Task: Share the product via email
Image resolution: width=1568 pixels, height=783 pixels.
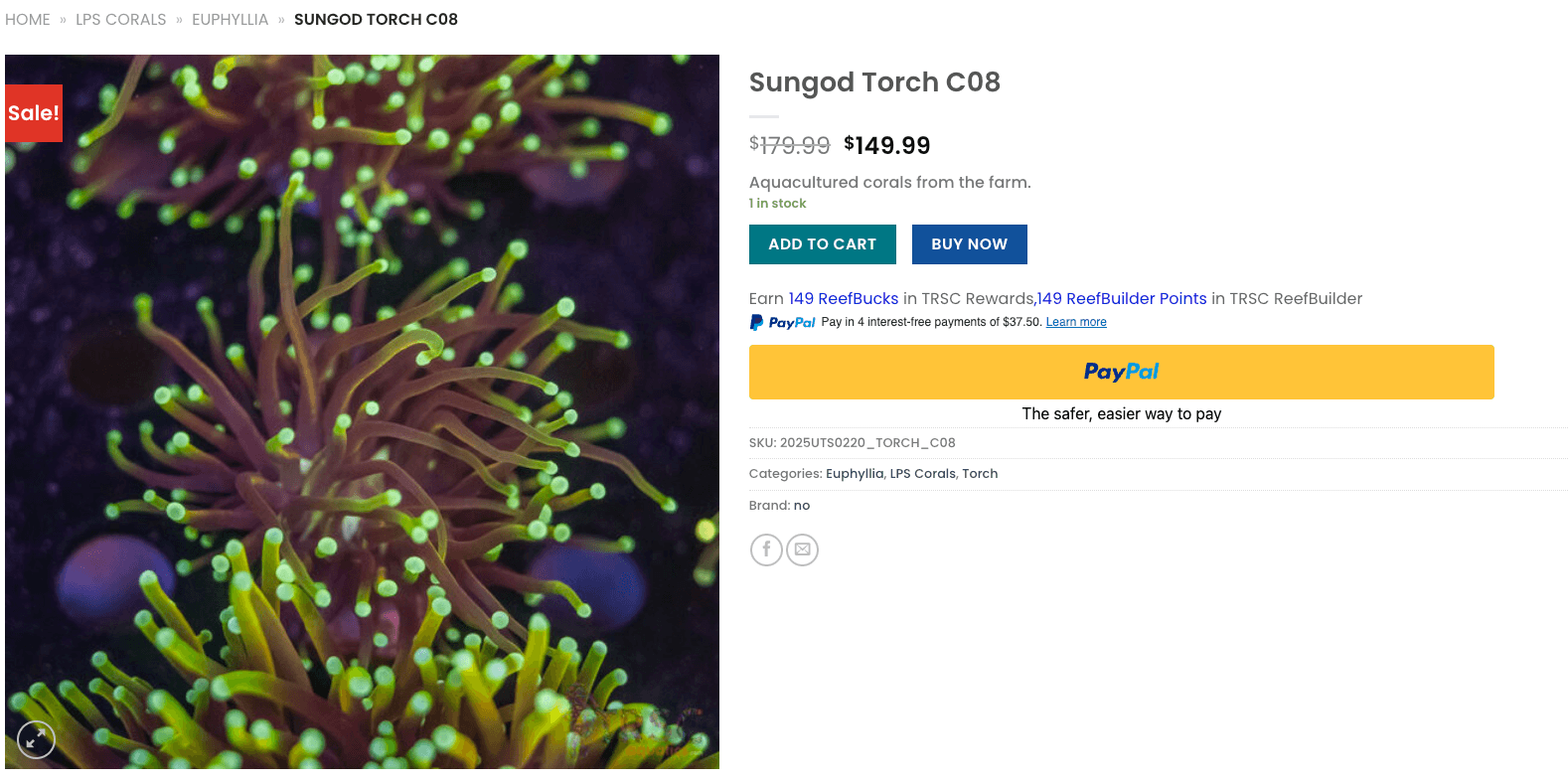Action: click(x=802, y=549)
